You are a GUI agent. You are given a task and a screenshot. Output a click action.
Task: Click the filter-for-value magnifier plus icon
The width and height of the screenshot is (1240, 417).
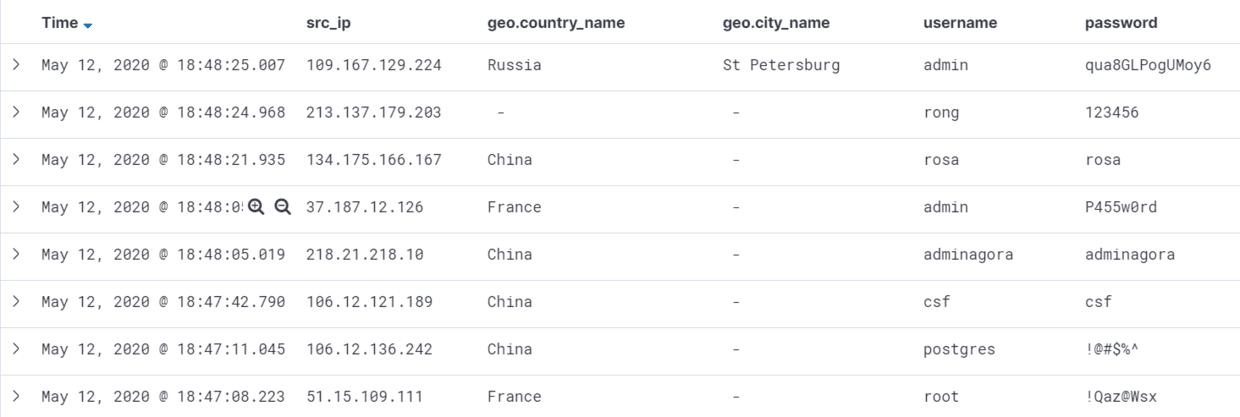point(256,207)
